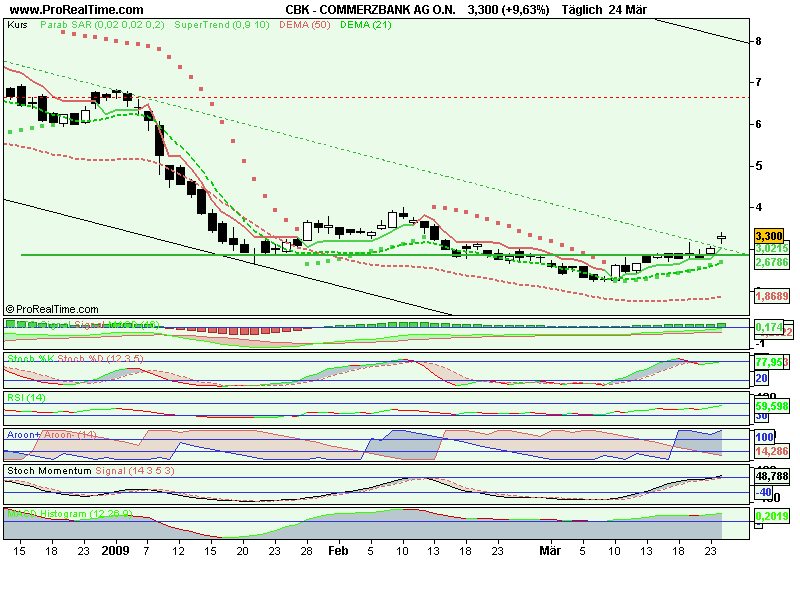Click the DEMA (21) indicator label

pos(365,24)
